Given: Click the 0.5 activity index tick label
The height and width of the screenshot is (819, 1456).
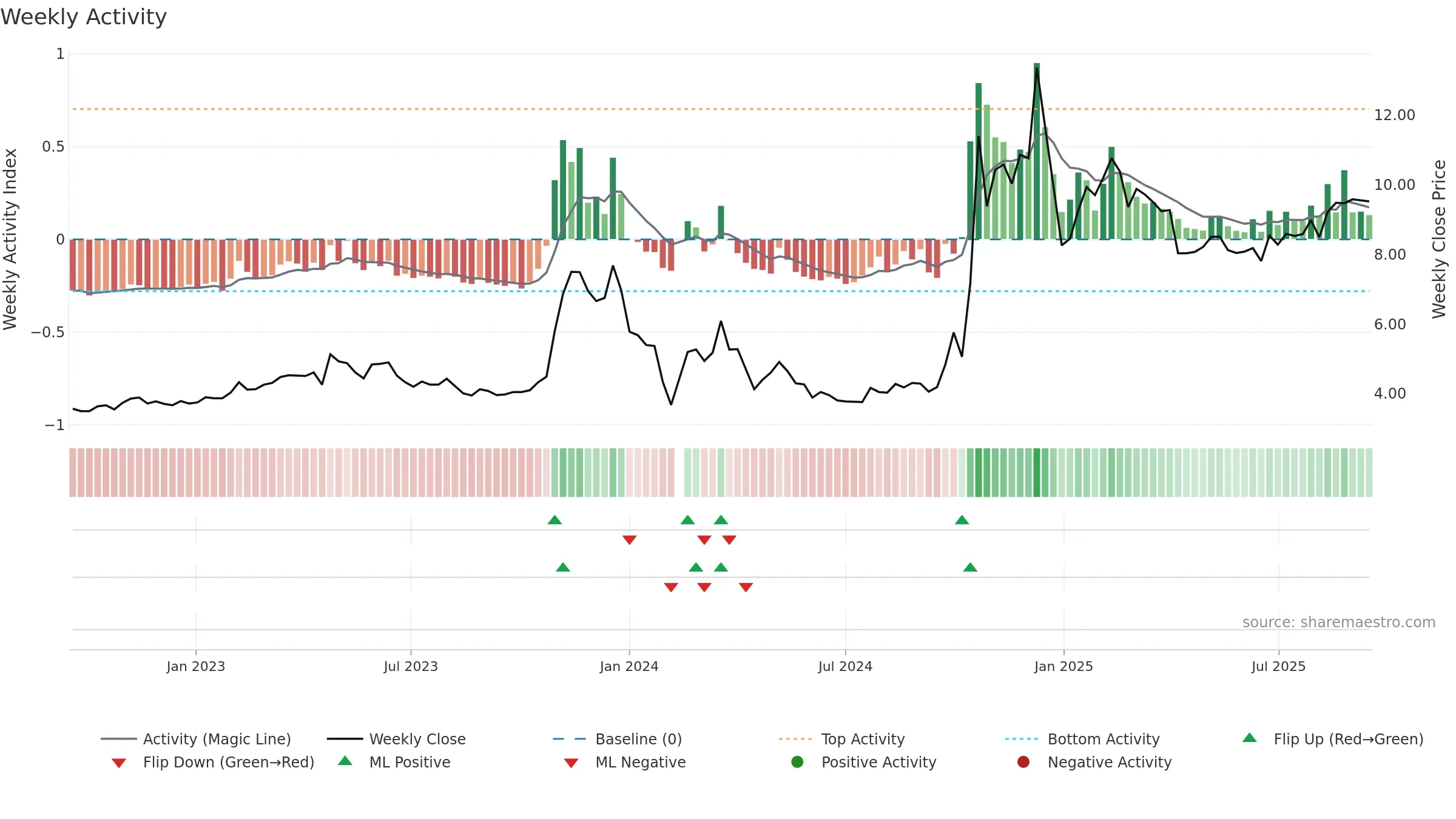Looking at the screenshot, I should (x=53, y=146).
